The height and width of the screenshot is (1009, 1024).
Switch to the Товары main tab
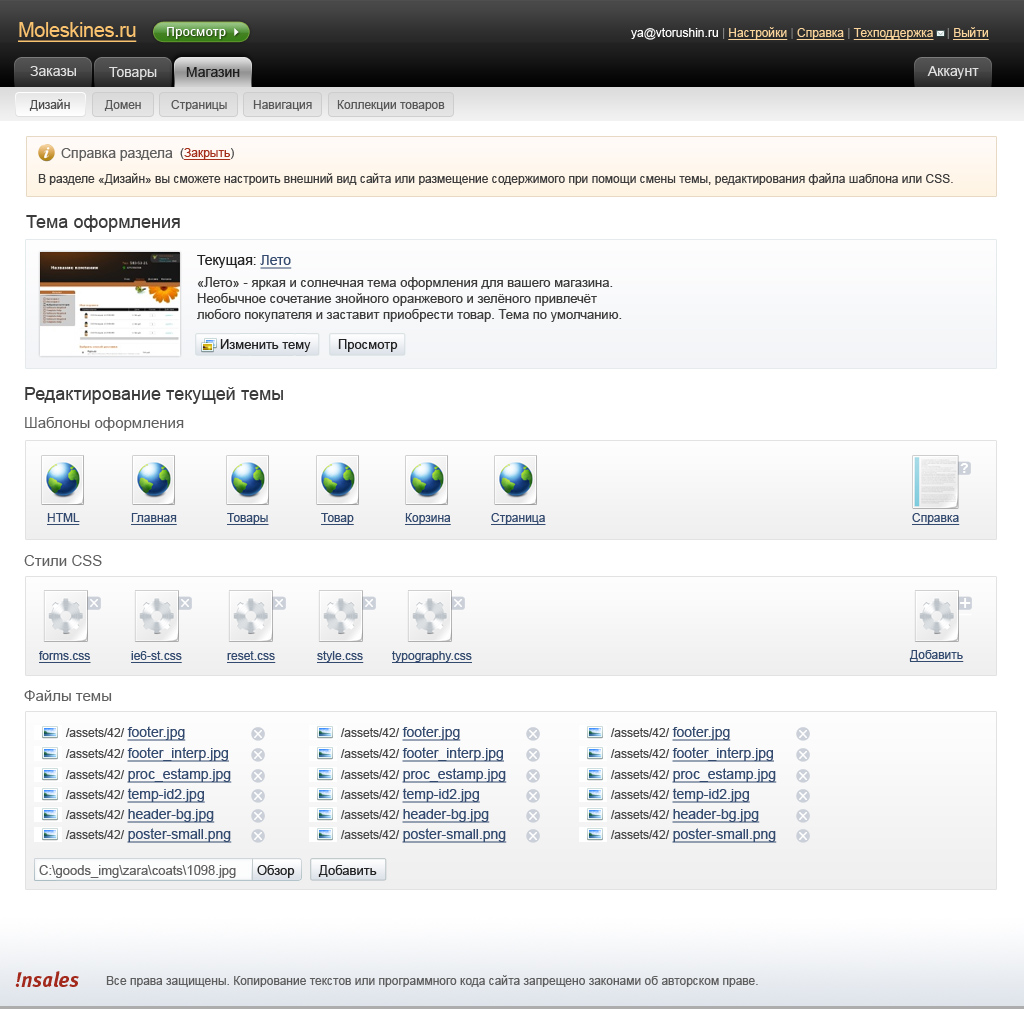click(133, 72)
